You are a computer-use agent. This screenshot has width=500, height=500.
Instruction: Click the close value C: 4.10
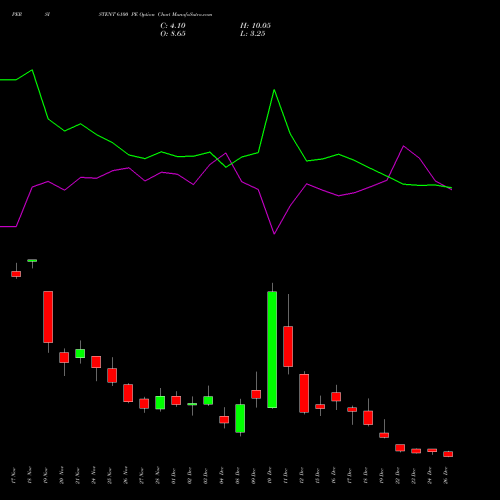173,26
